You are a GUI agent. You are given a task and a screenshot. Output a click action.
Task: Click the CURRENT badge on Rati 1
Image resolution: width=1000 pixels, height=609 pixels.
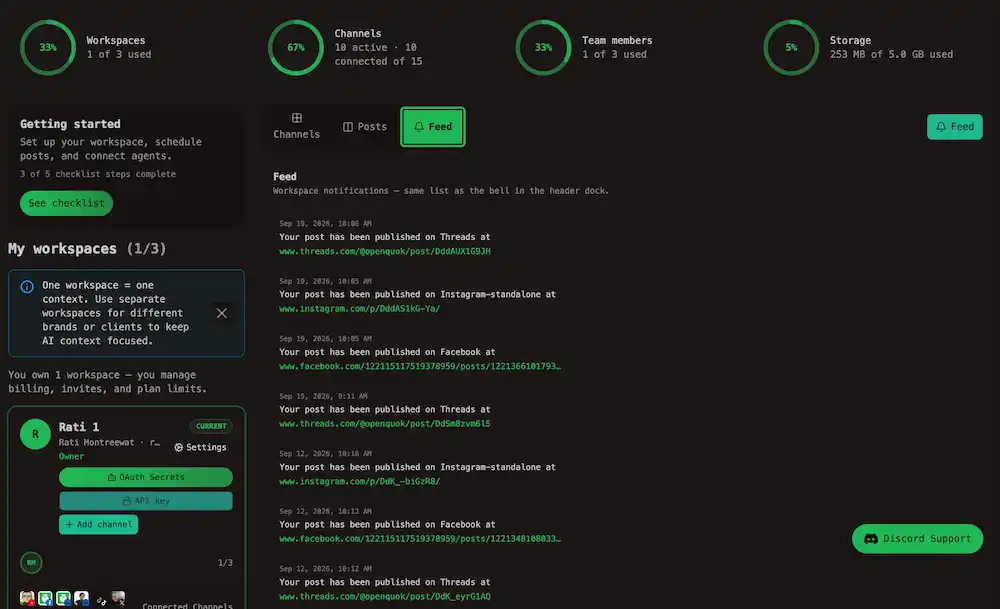211,426
